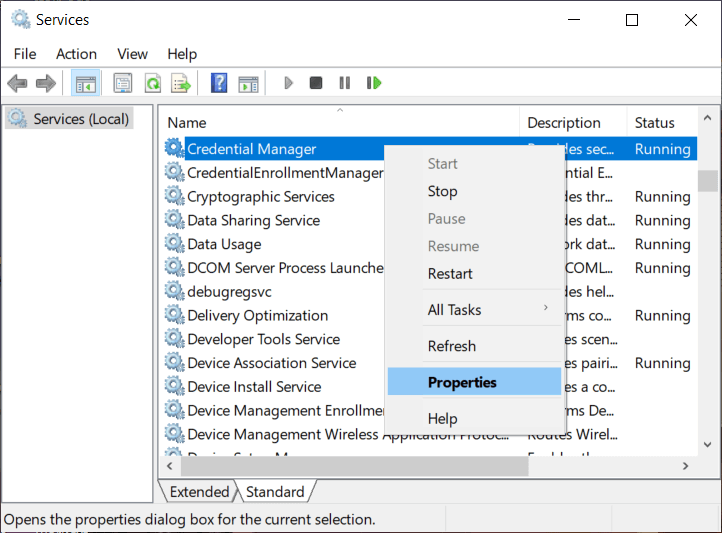The height and width of the screenshot is (533, 722).
Task: Select Restart in the context menu
Action: coord(450,274)
